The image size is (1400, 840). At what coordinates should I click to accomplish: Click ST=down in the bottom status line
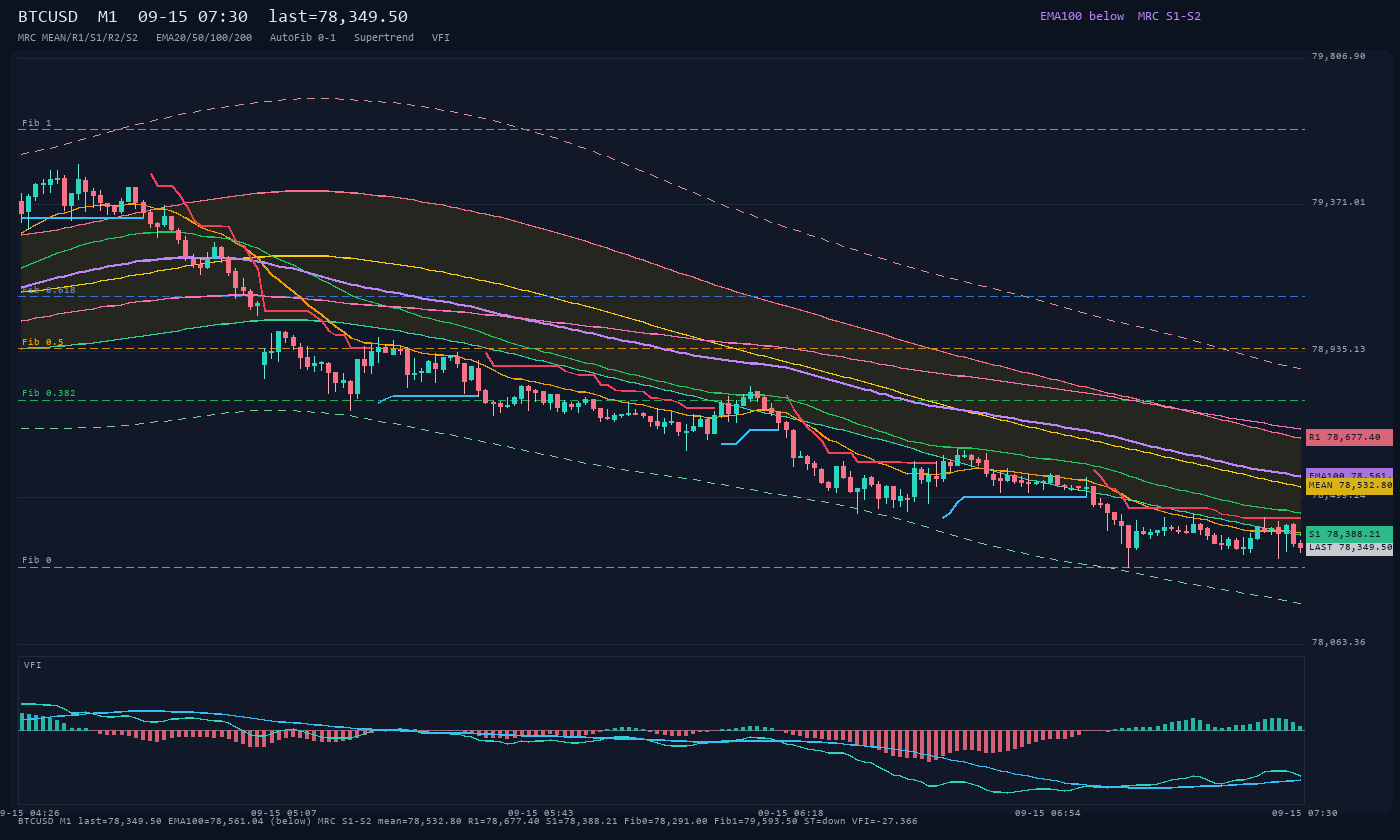click(x=825, y=822)
